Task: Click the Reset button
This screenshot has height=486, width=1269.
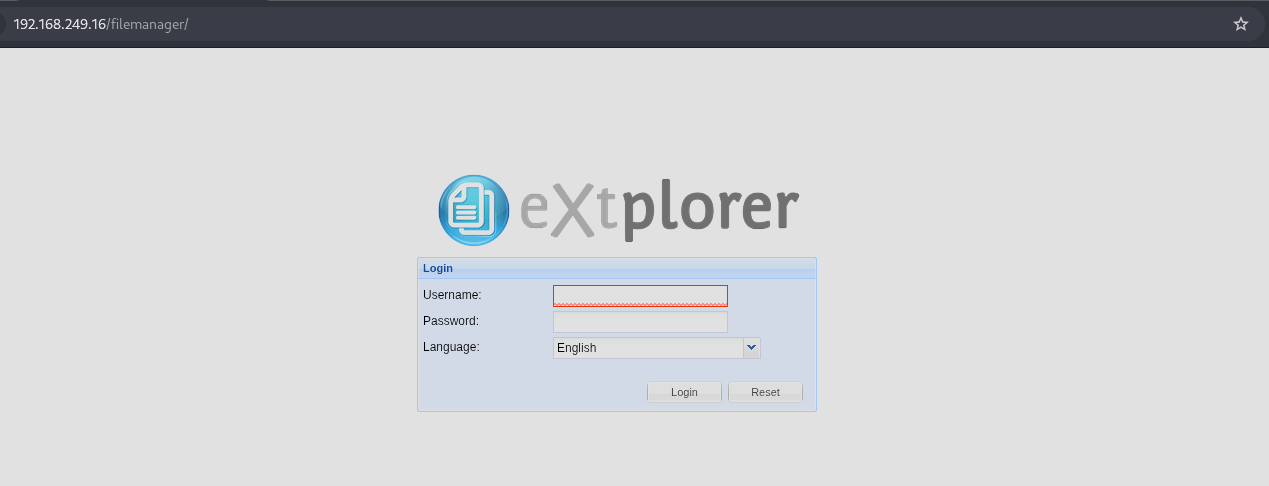Action: 765,392
